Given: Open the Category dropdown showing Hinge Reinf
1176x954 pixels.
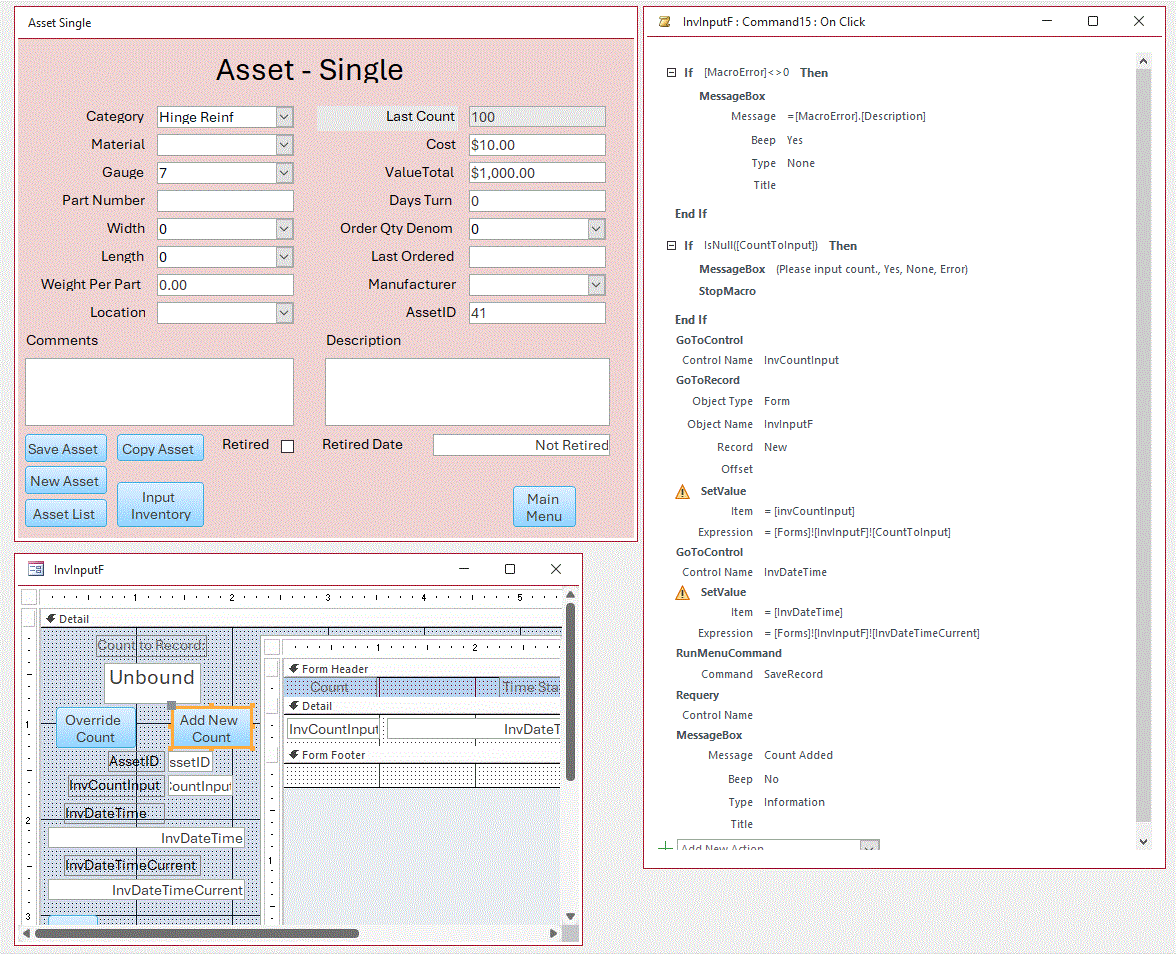Looking at the screenshot, I should (284, 117).
